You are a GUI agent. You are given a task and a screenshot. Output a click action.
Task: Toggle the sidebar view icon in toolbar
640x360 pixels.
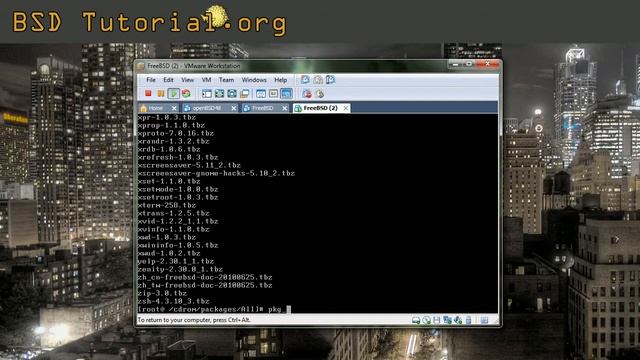[x=207, y=93]
